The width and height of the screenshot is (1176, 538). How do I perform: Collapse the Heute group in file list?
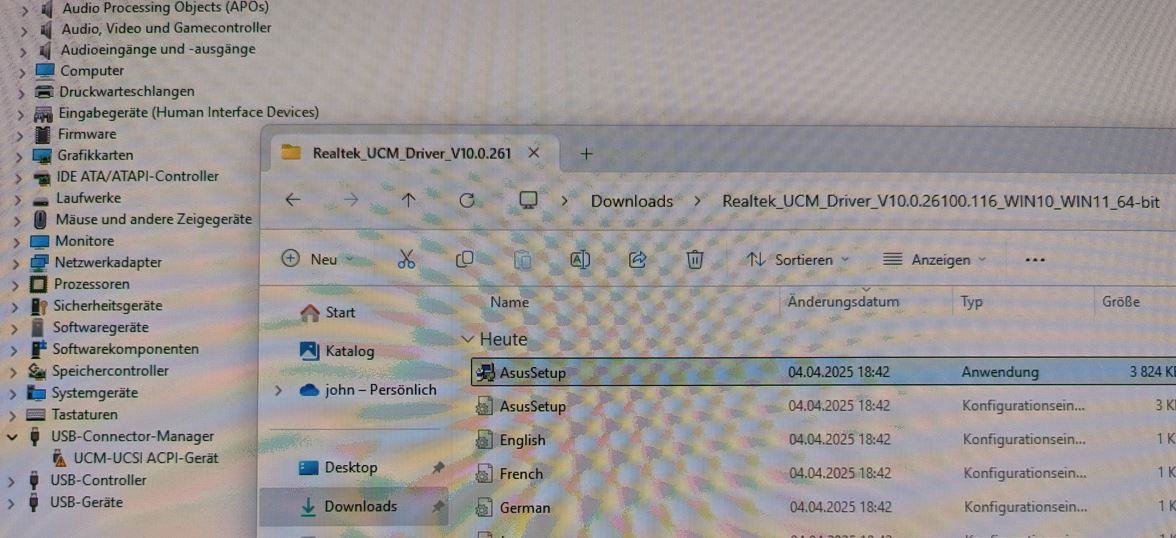(x=468, y=340)
